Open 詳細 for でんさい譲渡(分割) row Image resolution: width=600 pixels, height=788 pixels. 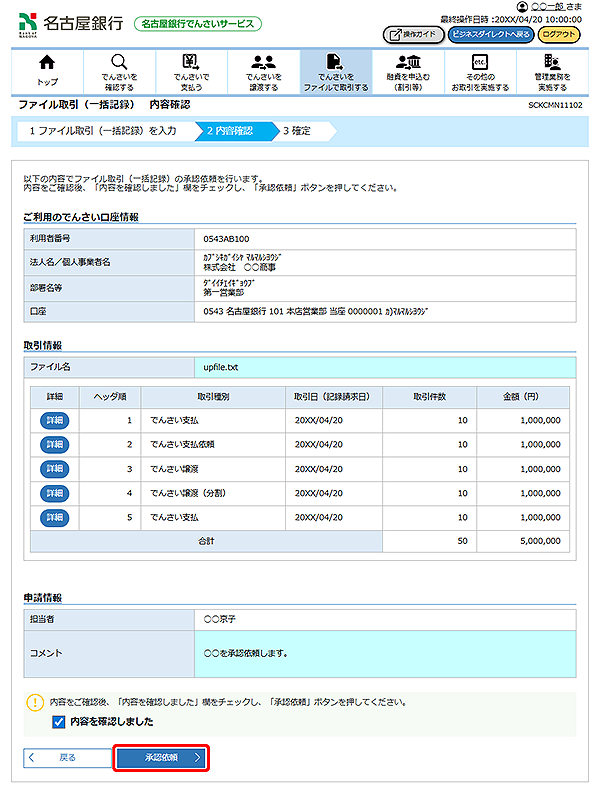pos(55,493)
